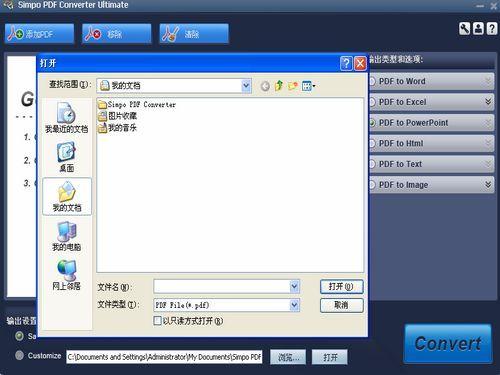The height and width of the screenshot is (375, 500).
Task: Select the Network Places (网上邻居) shortcut
Action: tap(67, 275)
